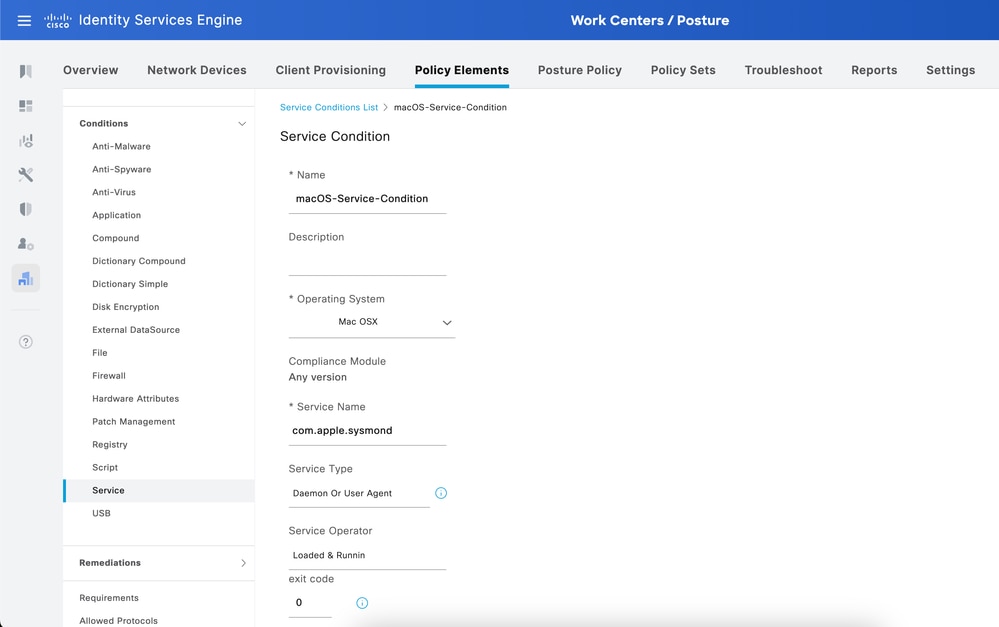The image size is (999, 627).
Task: Open the Administration user-gear sidebar icon
Action: tap(25, 243)
